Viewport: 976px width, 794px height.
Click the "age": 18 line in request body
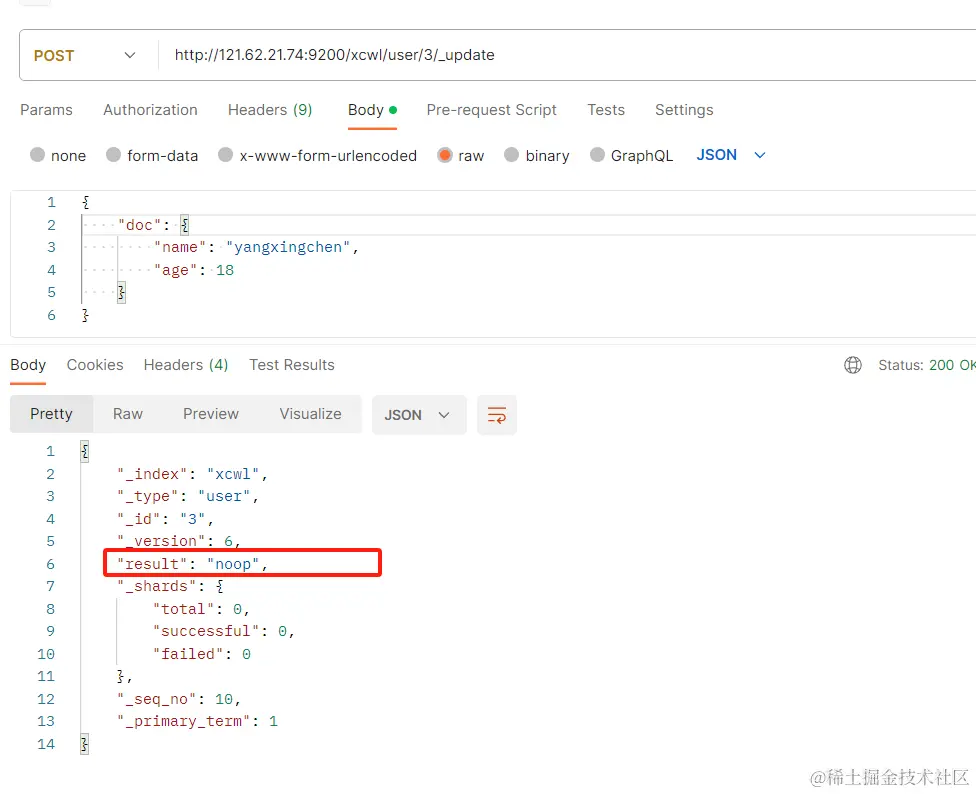pyautogui.click(x=194, y=270)
